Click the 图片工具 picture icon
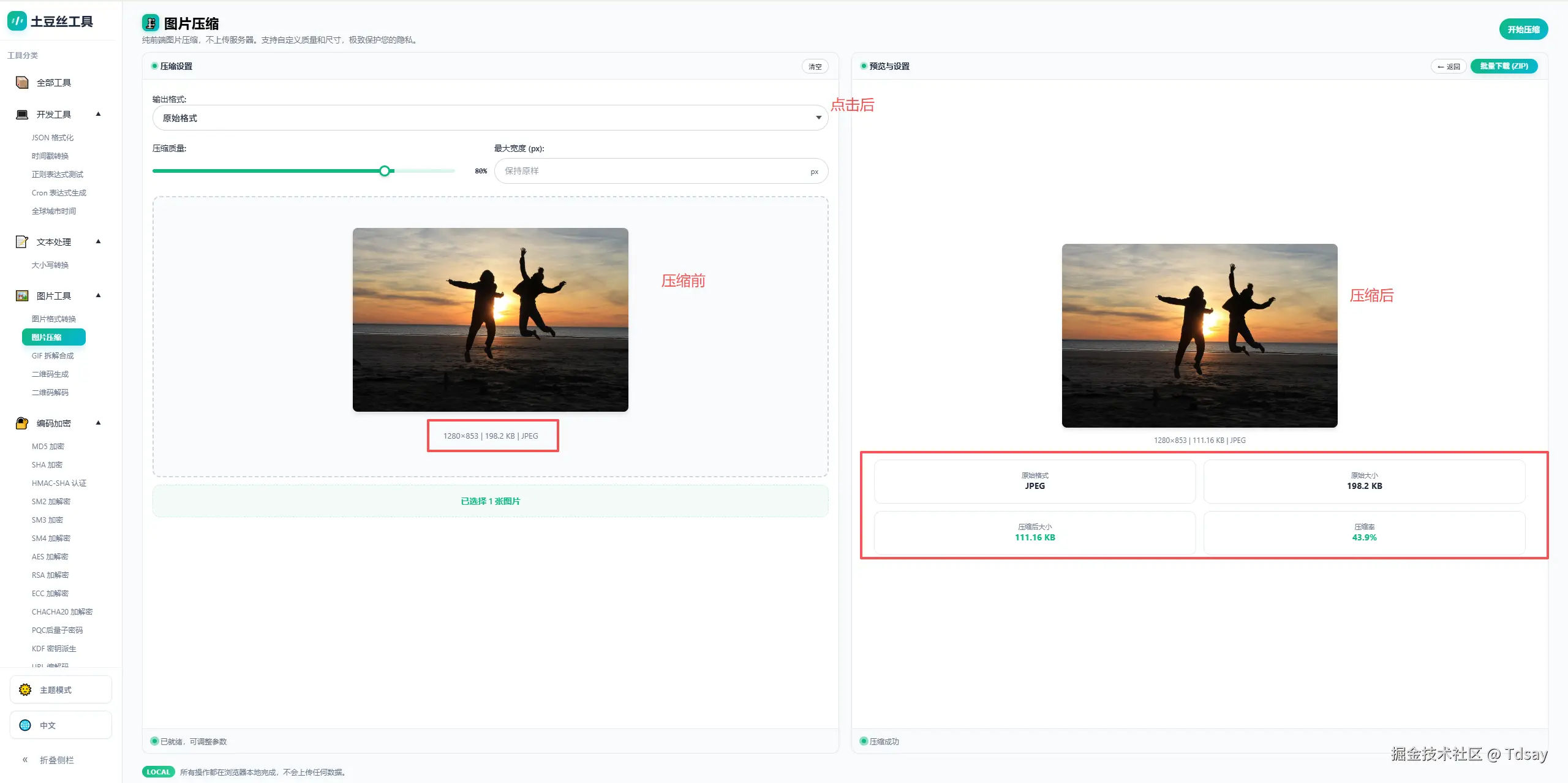Viewport: 1568px width, 783px height. coord(22,296)
